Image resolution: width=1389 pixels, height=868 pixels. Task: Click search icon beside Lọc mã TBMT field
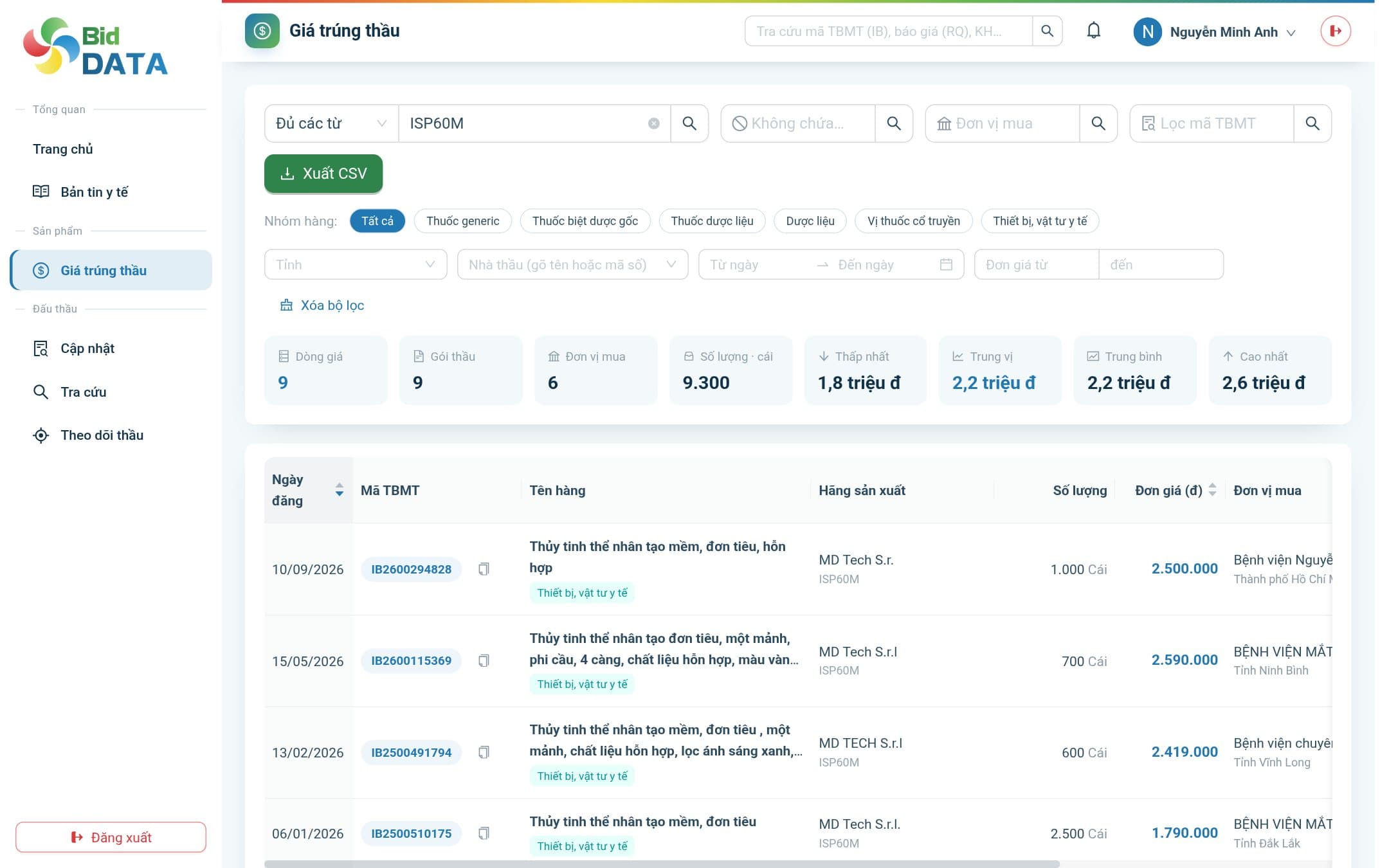pyautogui.click(x=1312, y=123)
